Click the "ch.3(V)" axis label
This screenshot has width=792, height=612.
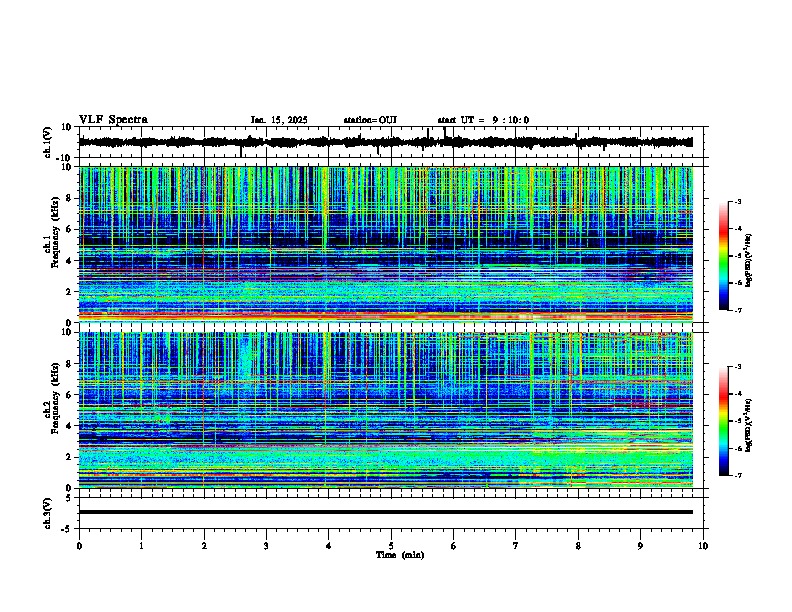48,513
